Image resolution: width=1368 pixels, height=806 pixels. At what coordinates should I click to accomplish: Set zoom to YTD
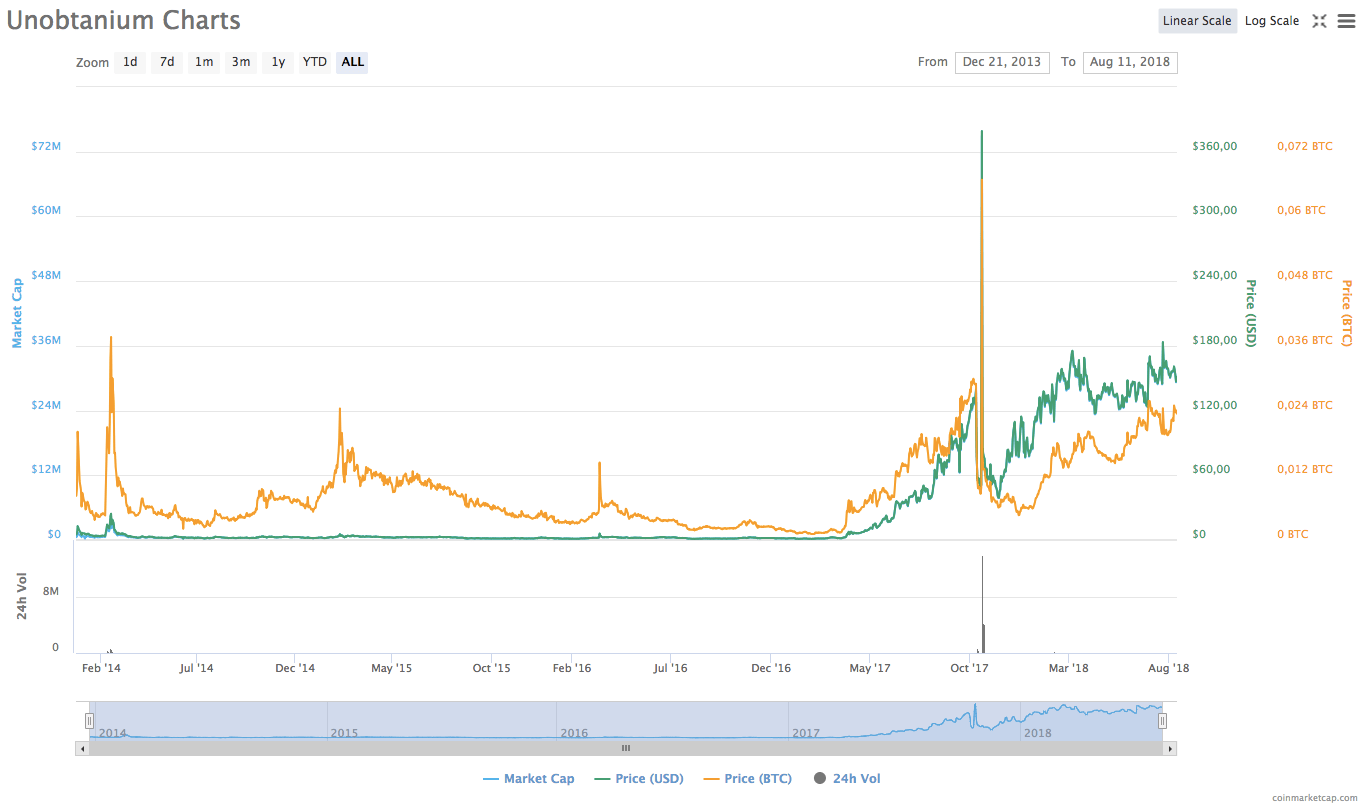315,62
